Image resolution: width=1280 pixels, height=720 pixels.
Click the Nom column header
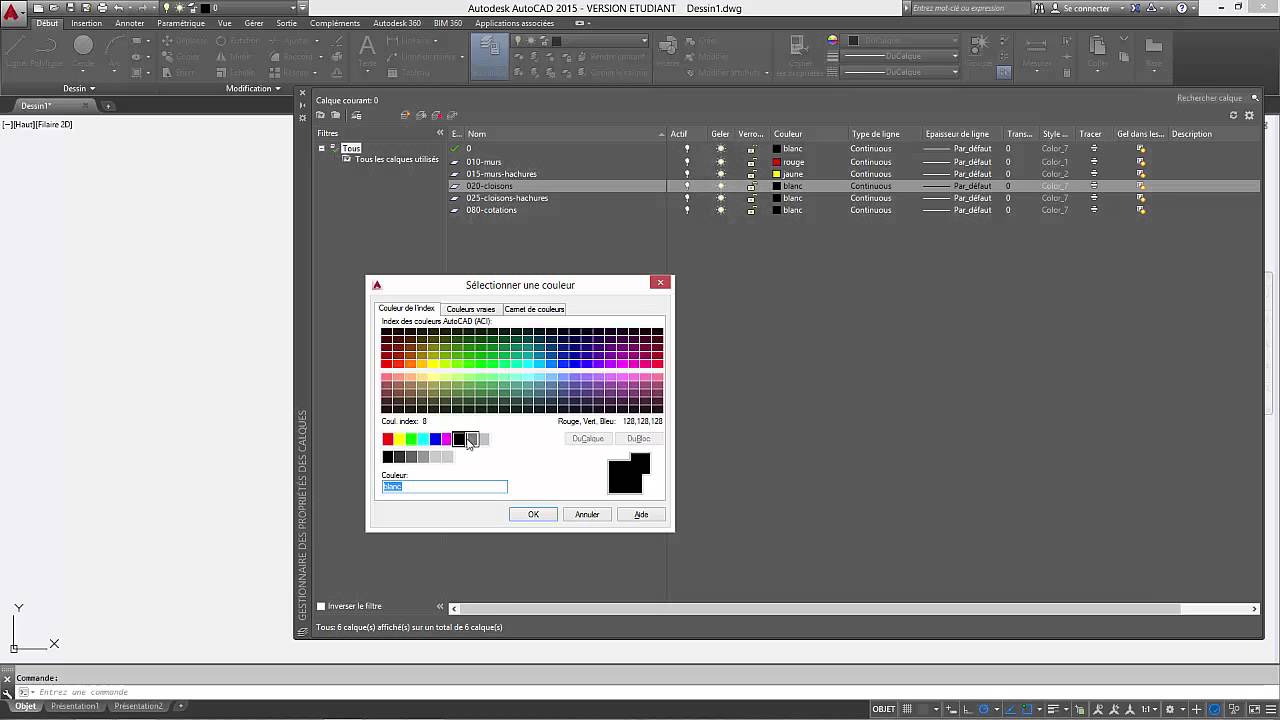click(565, 134)
